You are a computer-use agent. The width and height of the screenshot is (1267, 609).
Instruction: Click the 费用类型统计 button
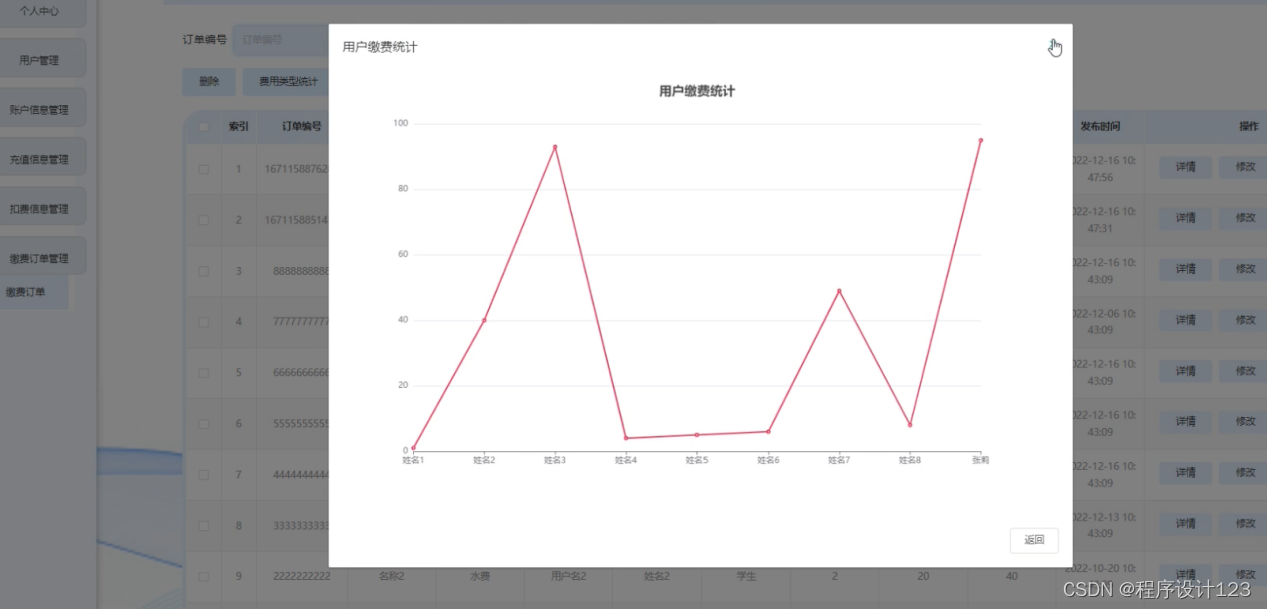click(287, 82)
